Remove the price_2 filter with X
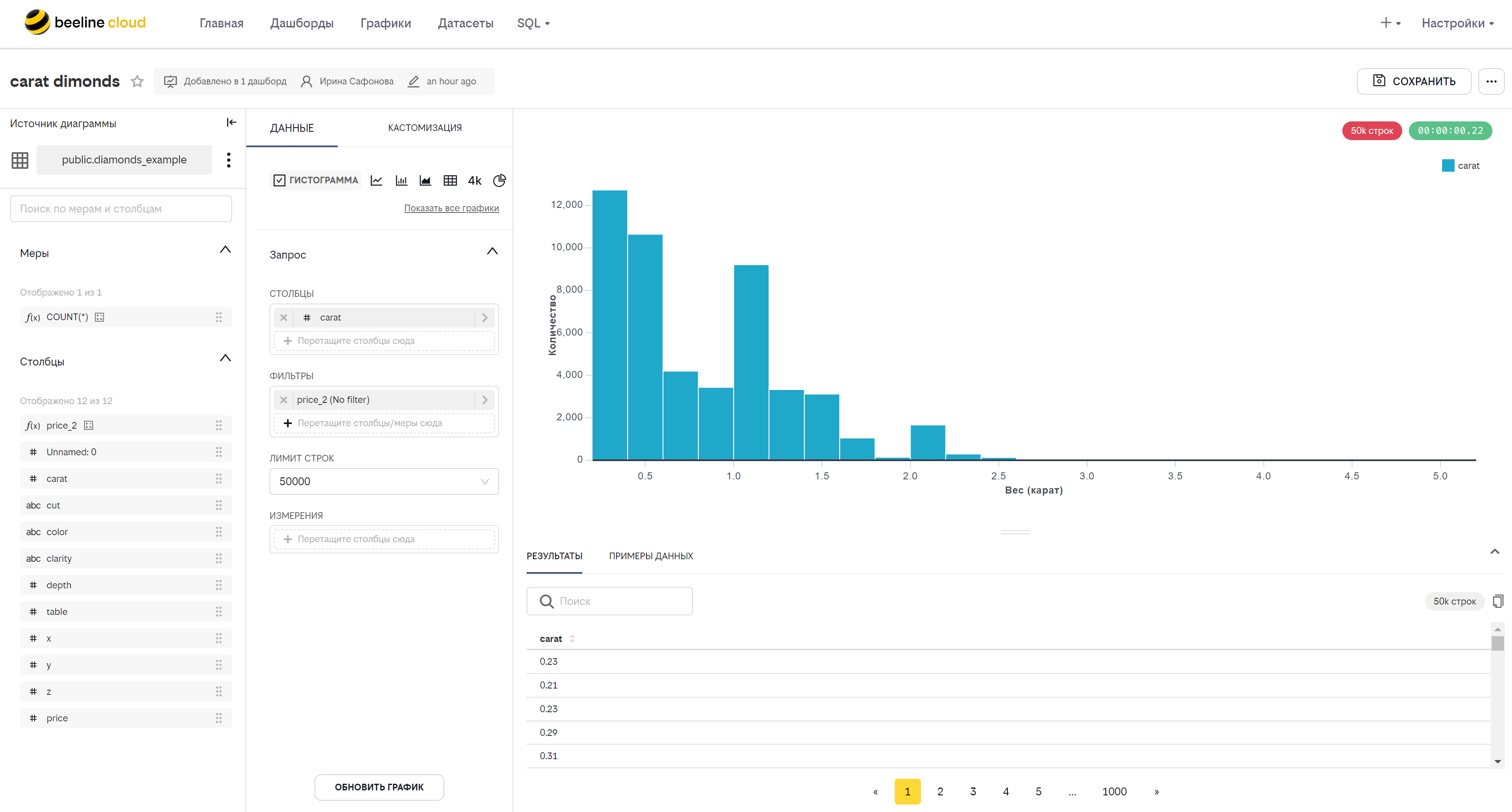 click(x=284, y=400)
